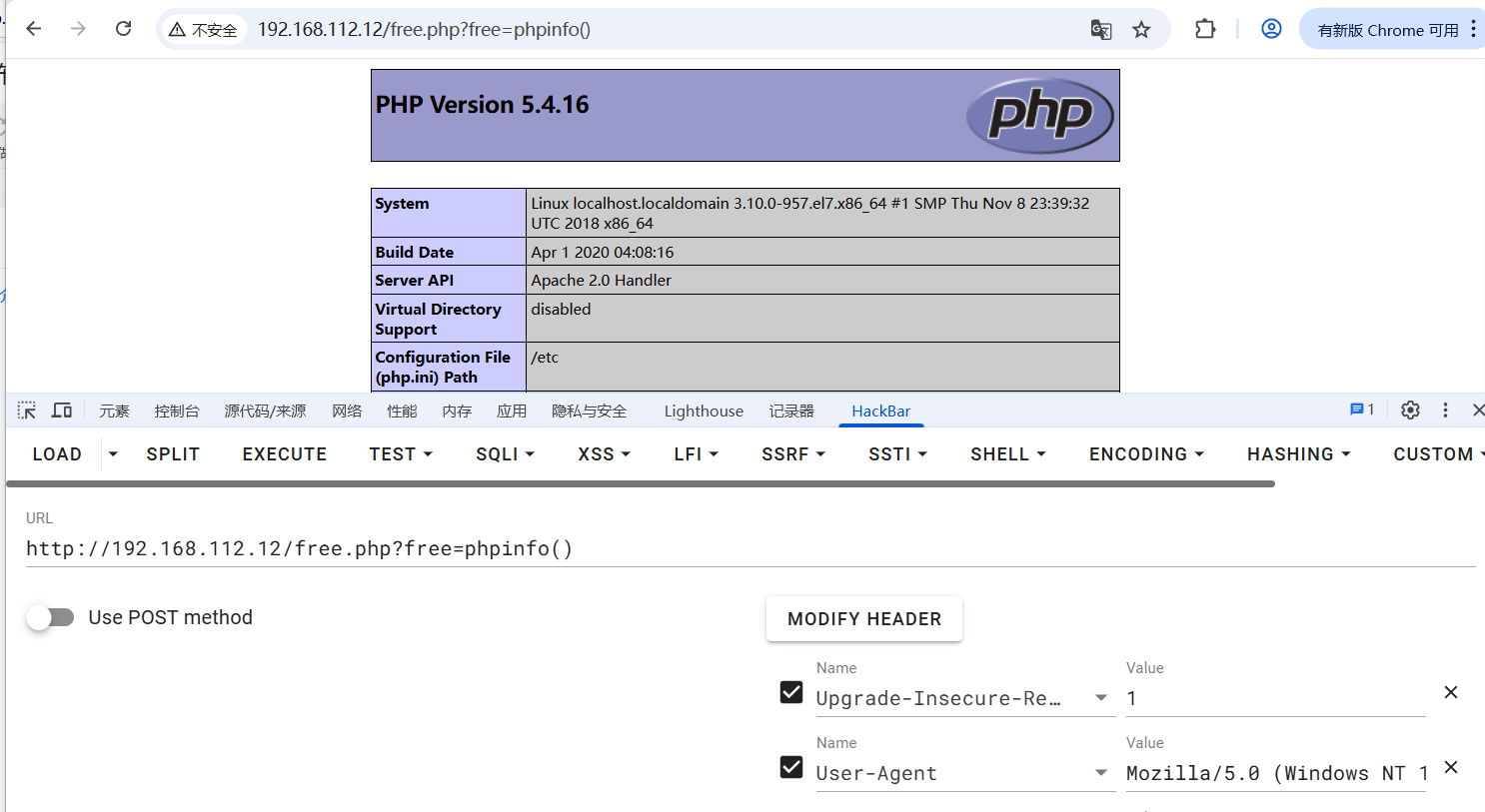The height and width of the screenshot is (812, 1485).
Task: Open the Extensions puzzle icon
Action: click(1205, 29)
